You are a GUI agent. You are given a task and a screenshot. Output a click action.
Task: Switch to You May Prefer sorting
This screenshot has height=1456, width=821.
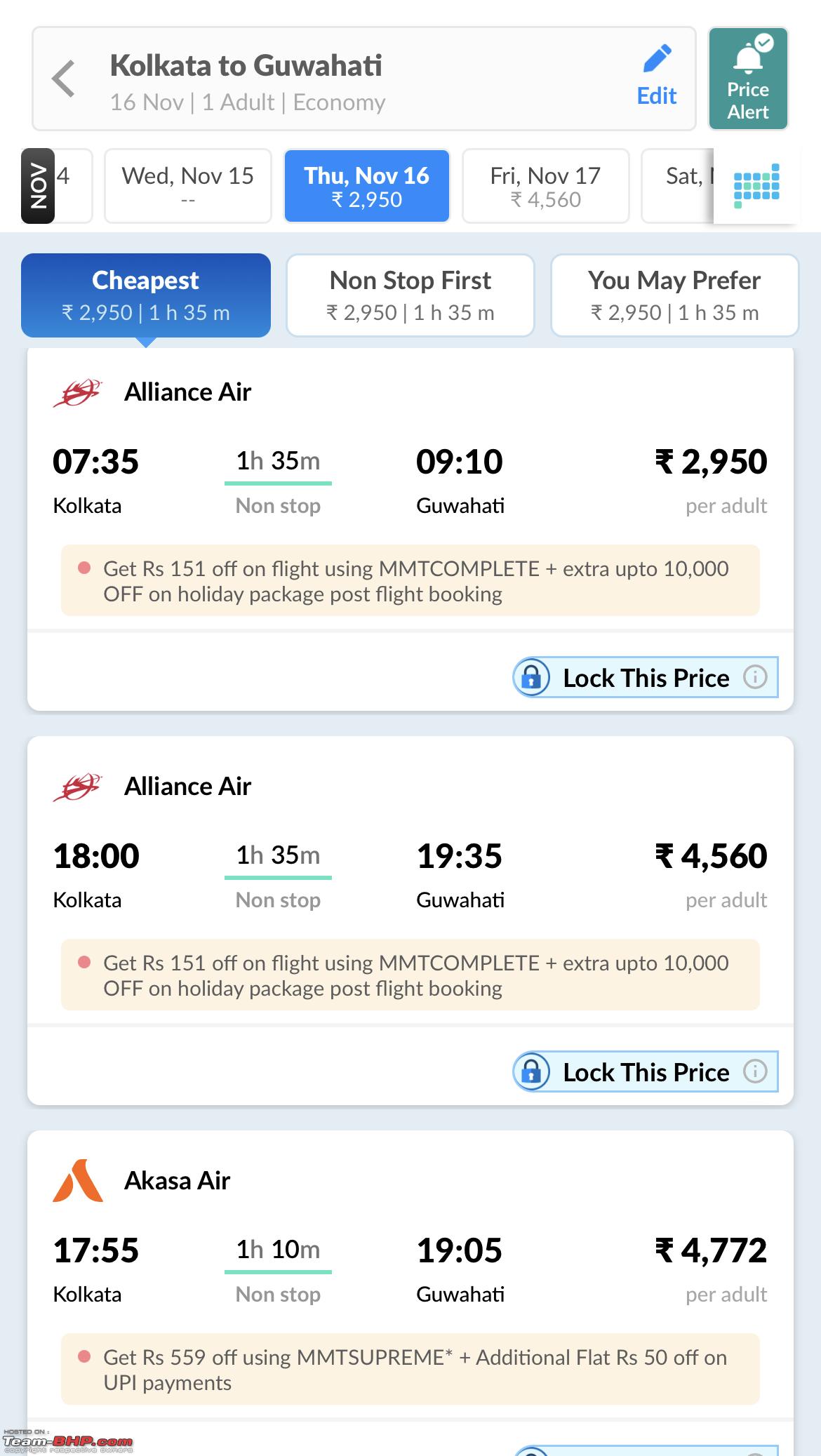coord(674,295)
